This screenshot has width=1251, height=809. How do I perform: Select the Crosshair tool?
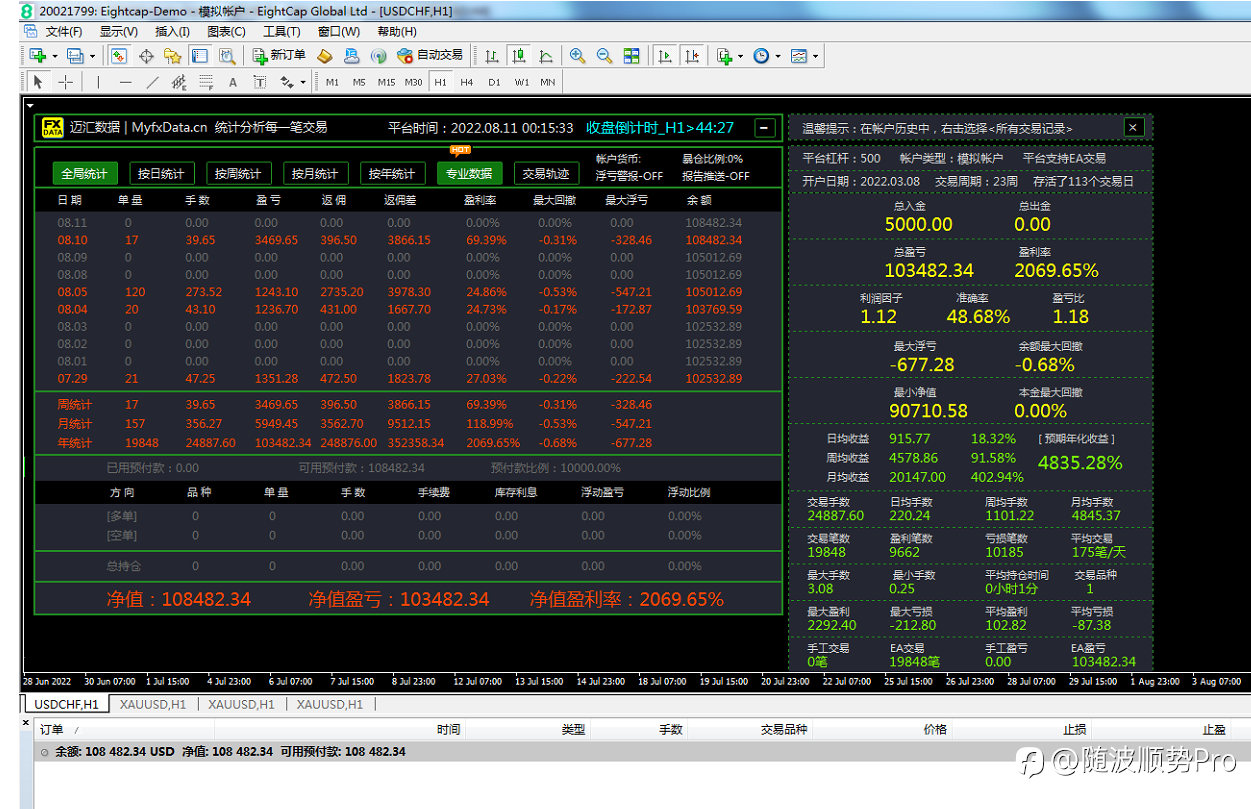tap(65, 82)
